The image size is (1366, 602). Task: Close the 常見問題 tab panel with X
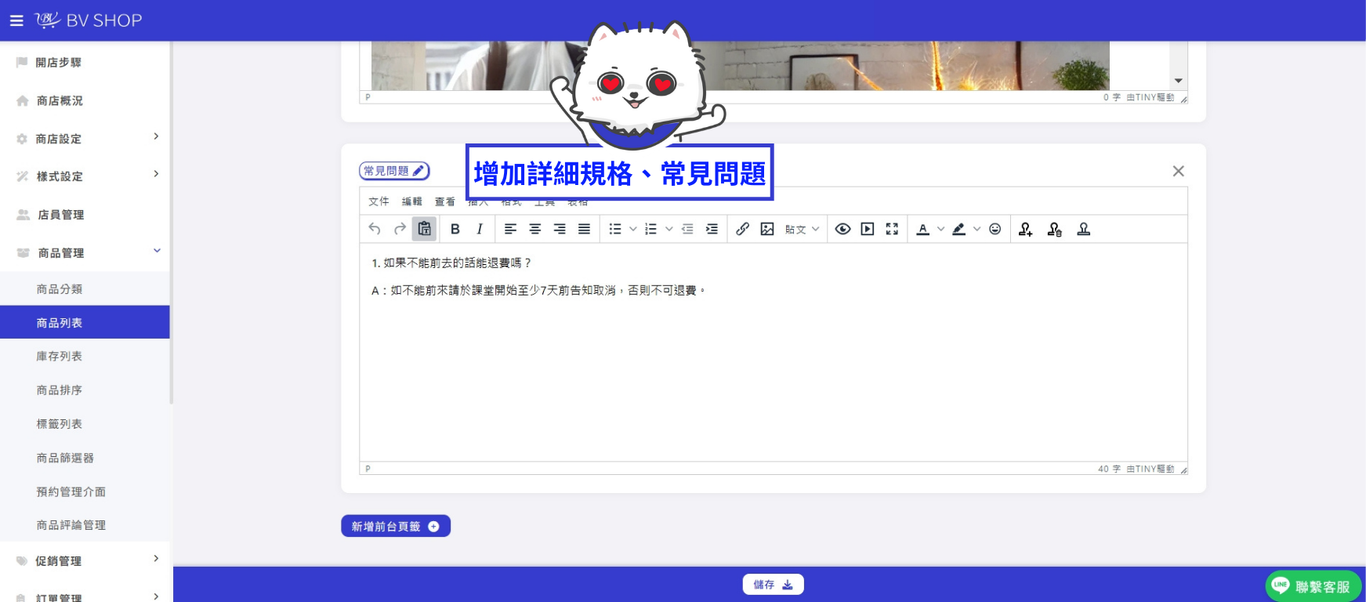1178,171
